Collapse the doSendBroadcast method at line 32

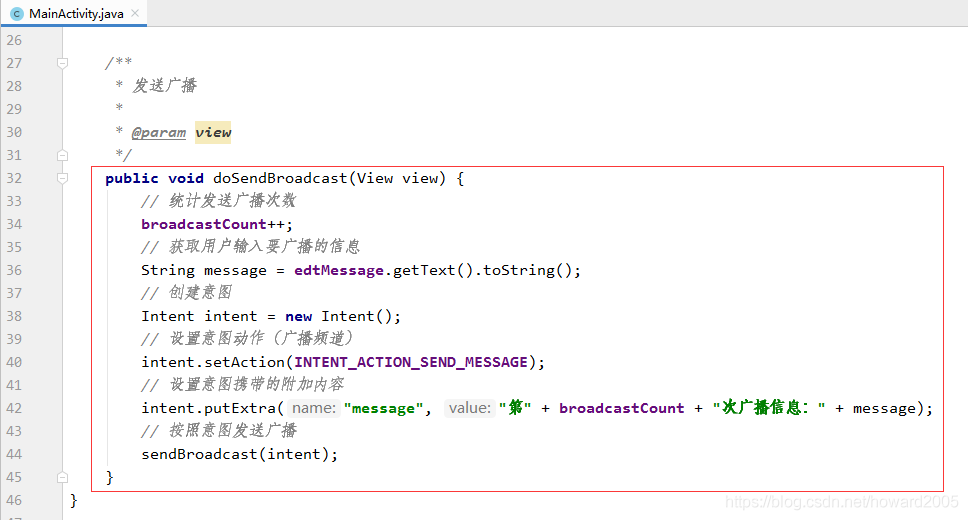[62, 178]
